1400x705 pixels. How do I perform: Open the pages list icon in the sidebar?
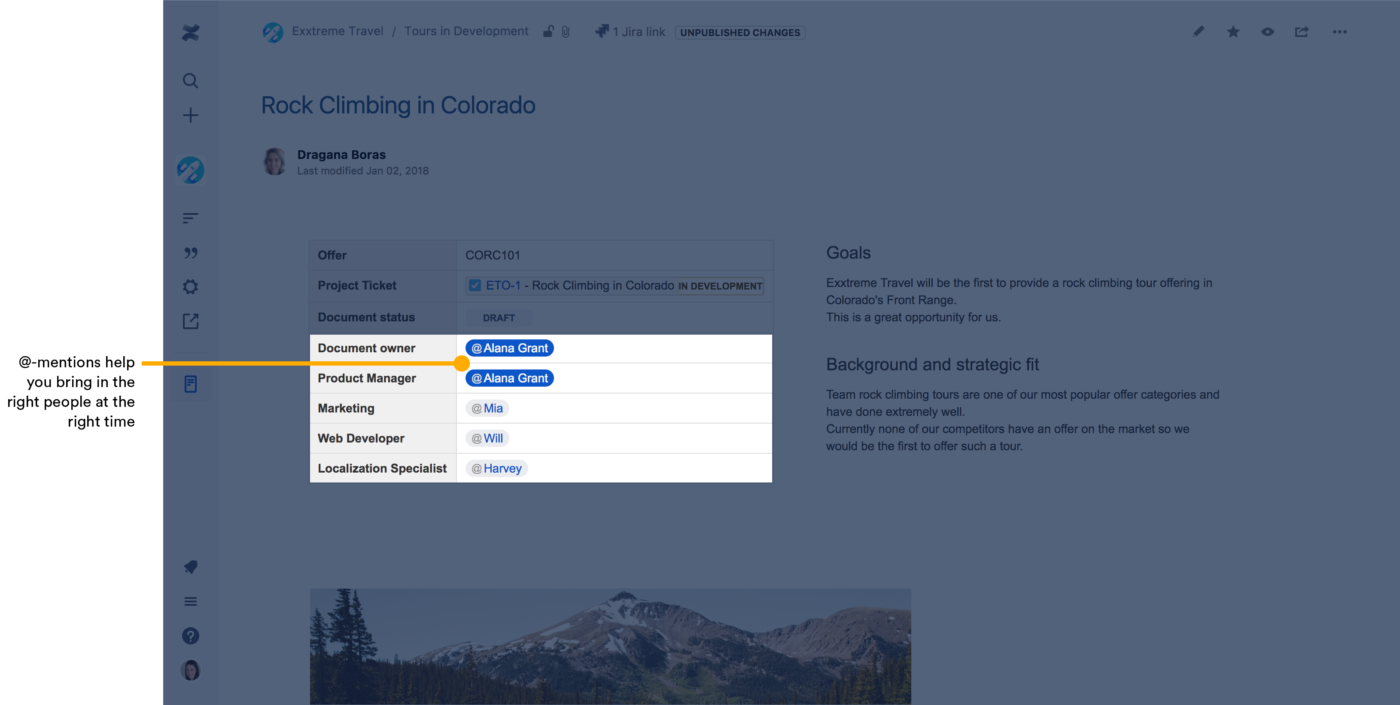tap(190, 218)
